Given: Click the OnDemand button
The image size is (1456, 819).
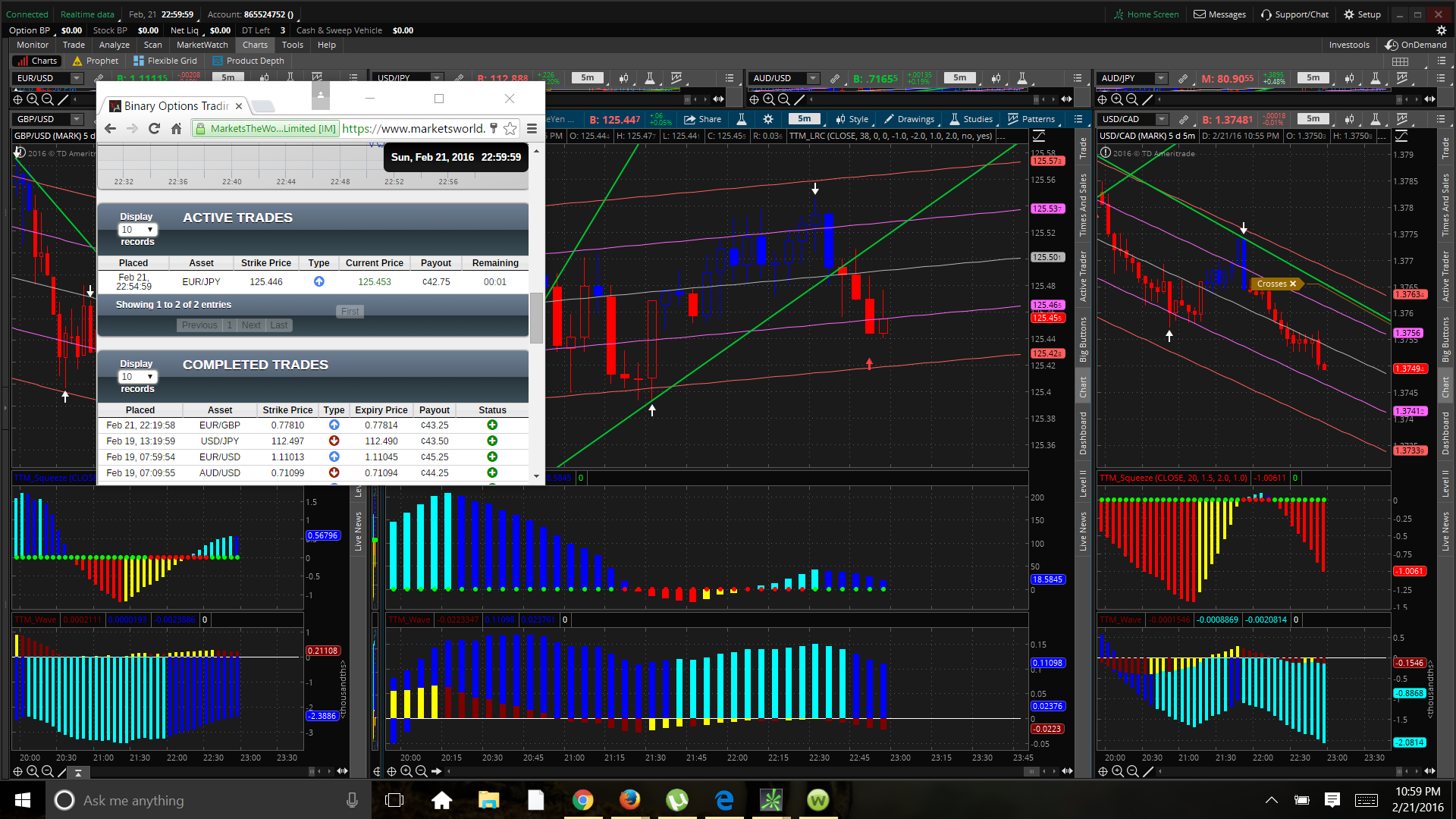Looking at the screenshot, I should pyautogui.click(x=1416, y=45).
